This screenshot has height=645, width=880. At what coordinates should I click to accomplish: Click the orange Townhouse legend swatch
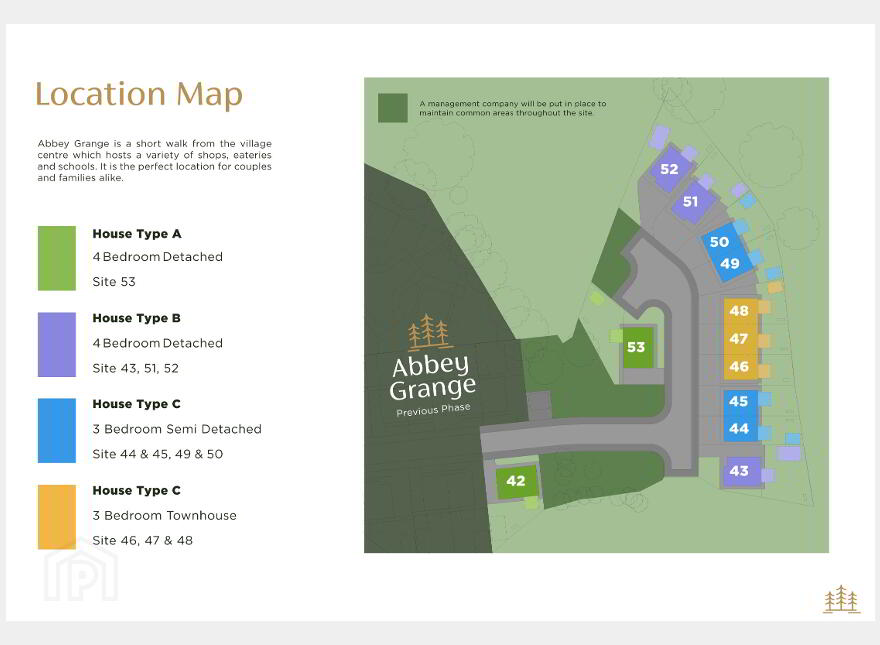click(57, 517)
